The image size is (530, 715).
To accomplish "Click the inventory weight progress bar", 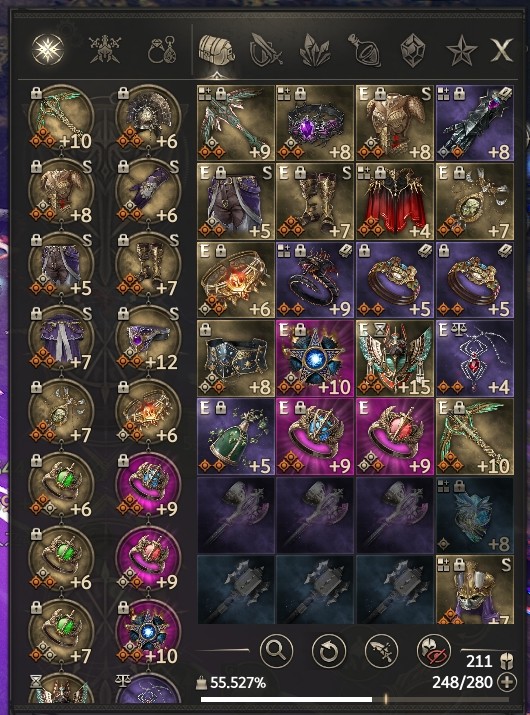I will (x=355, y=699).
